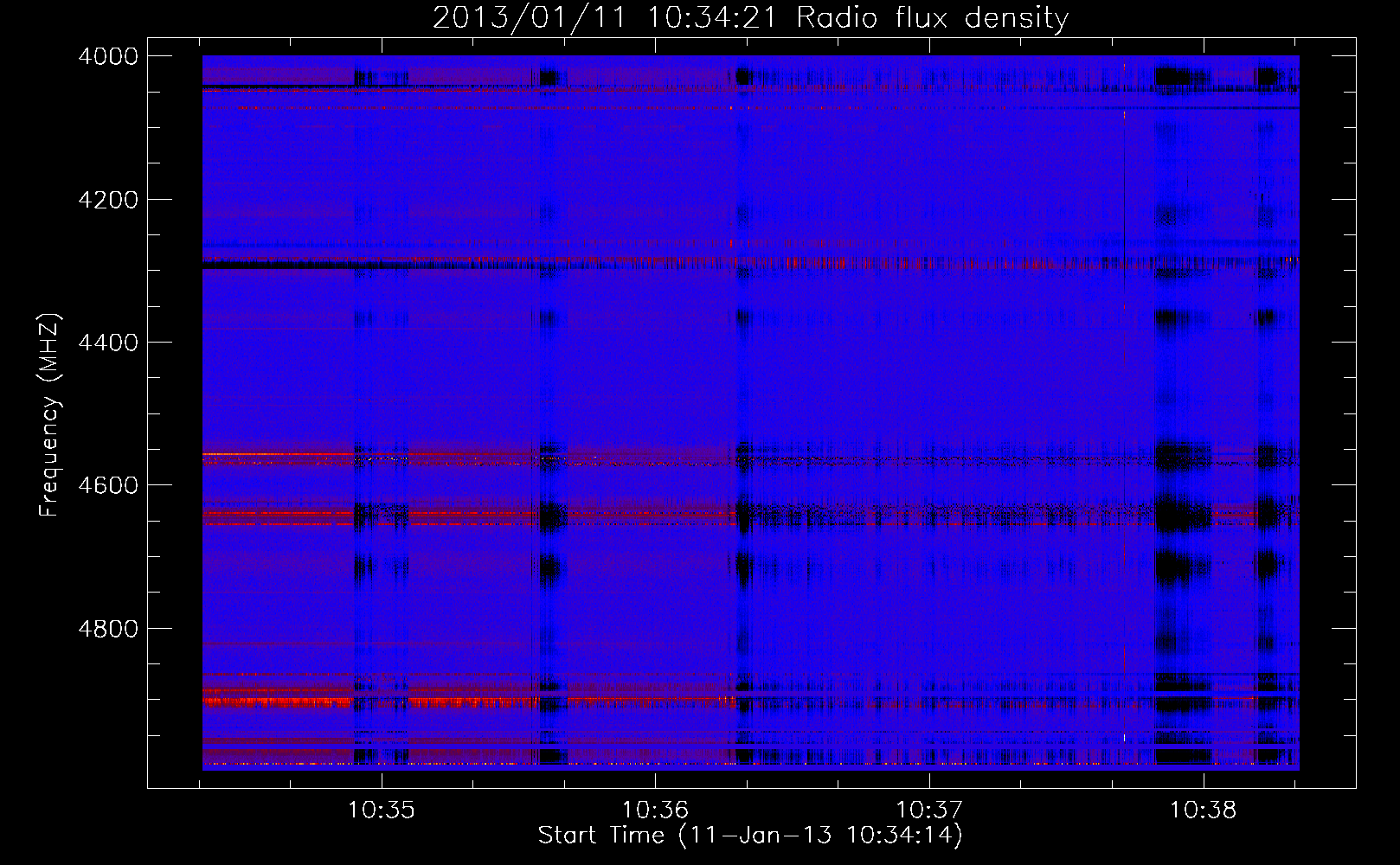Click the 10:35 time tick label
This screenshot has width=1400, height=865.
point(381,811)
